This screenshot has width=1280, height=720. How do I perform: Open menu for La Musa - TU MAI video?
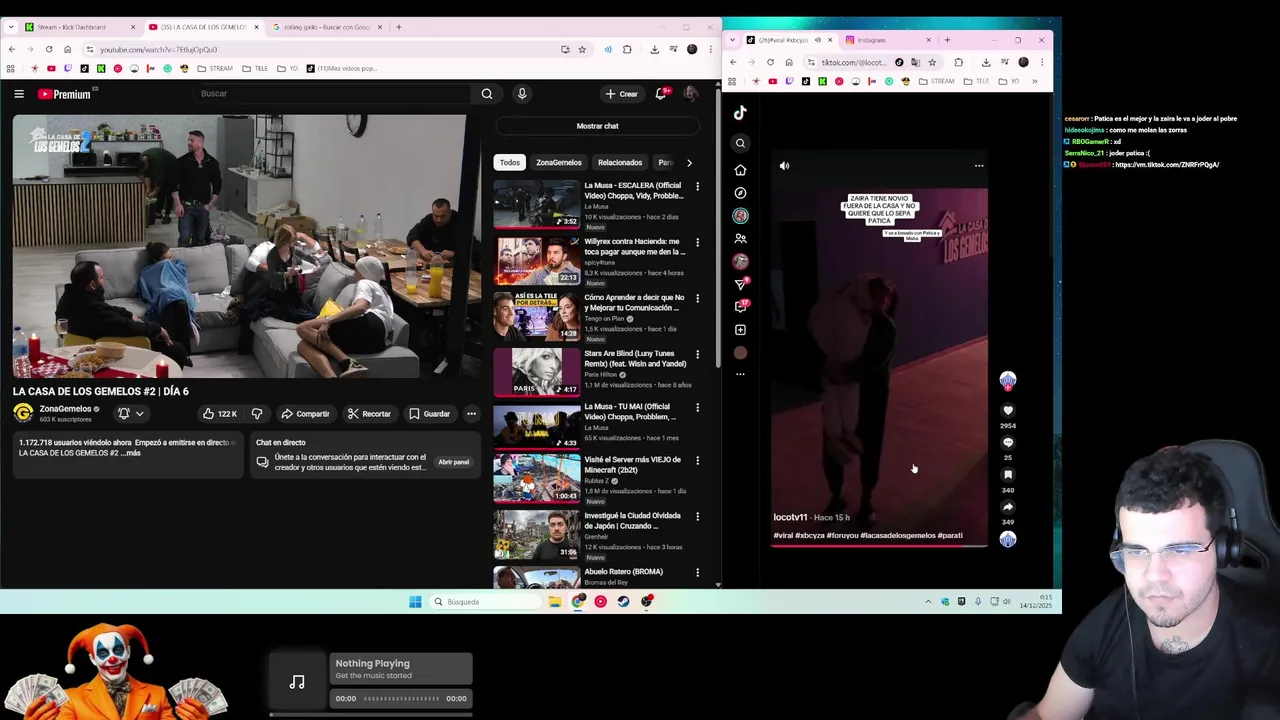click(697, 408)
